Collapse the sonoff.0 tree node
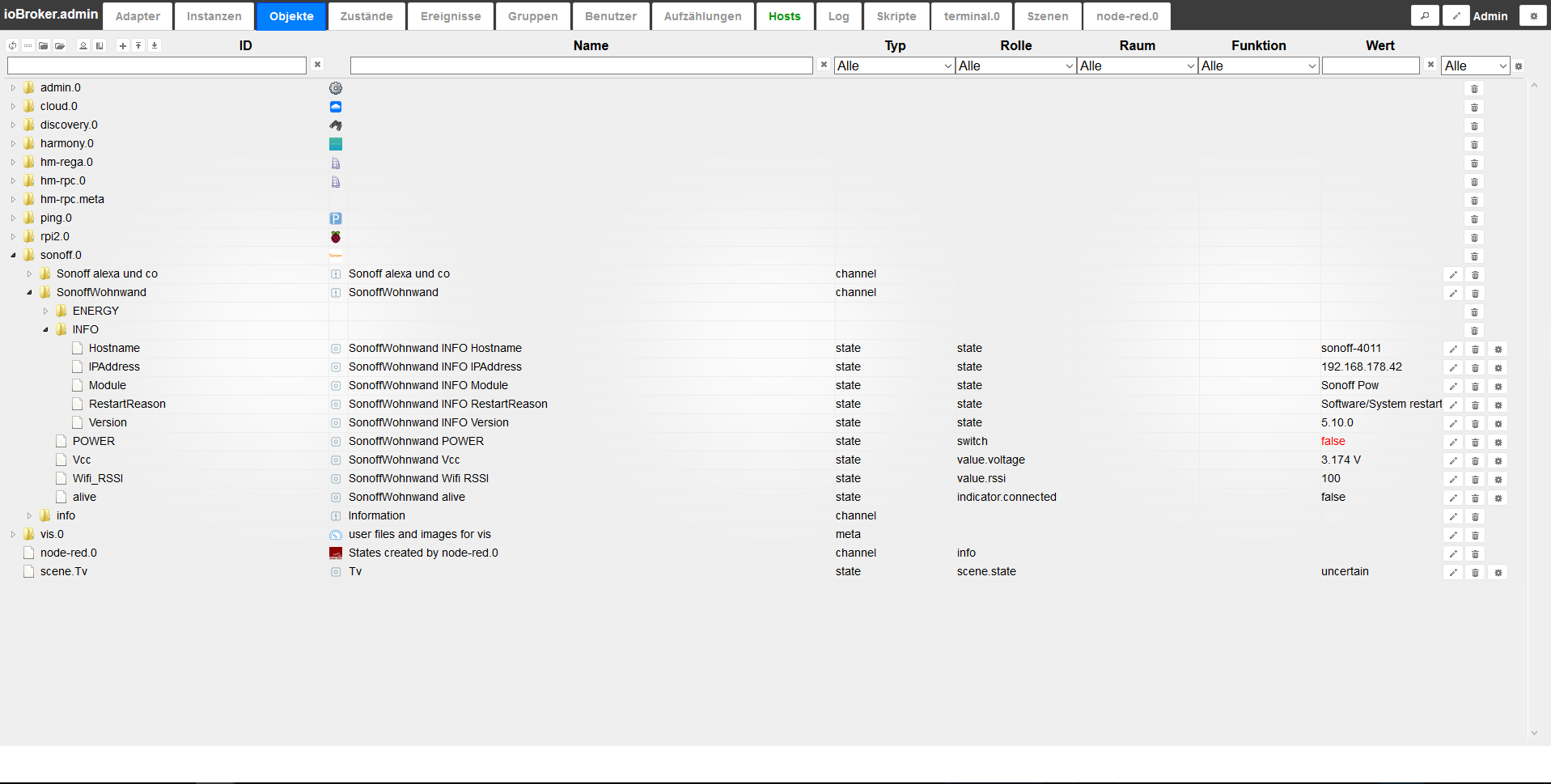 click(13, 255)
